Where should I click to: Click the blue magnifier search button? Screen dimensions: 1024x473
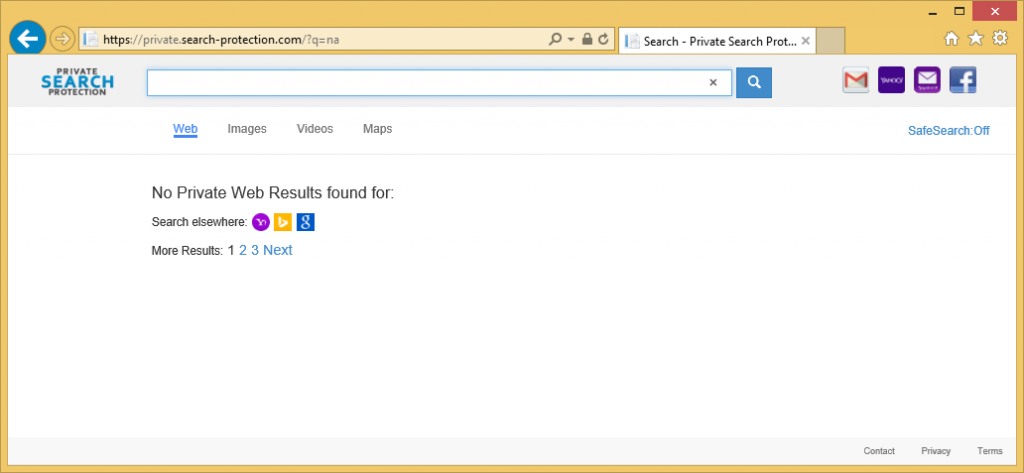tap(754, 83)
